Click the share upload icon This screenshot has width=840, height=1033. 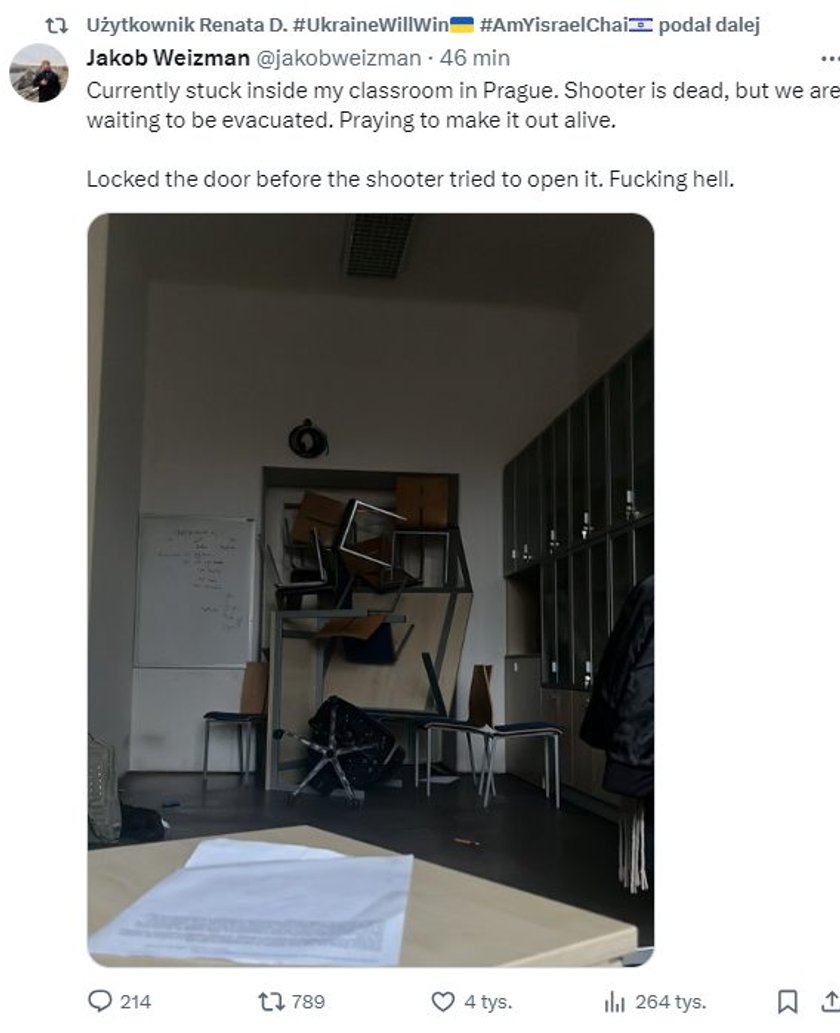pyautogui.click(x=830, y=1001)
